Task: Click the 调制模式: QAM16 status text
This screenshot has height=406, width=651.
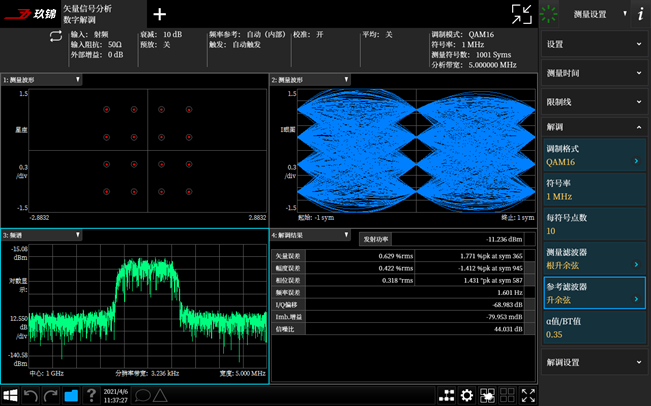Action: [463, 34]
